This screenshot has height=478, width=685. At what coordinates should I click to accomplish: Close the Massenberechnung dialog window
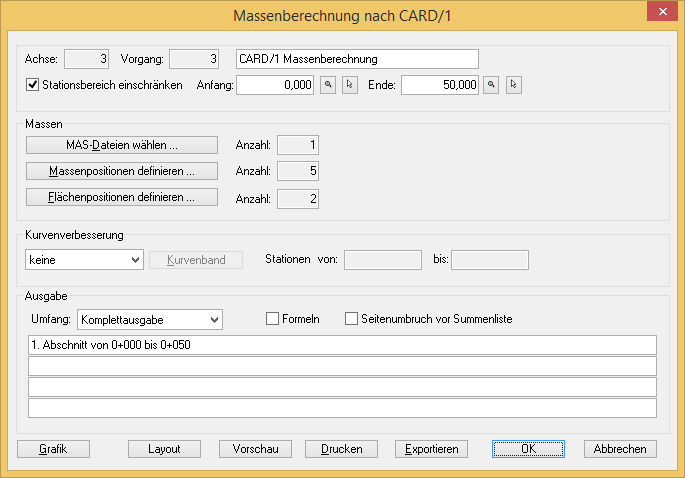[662, 12]
